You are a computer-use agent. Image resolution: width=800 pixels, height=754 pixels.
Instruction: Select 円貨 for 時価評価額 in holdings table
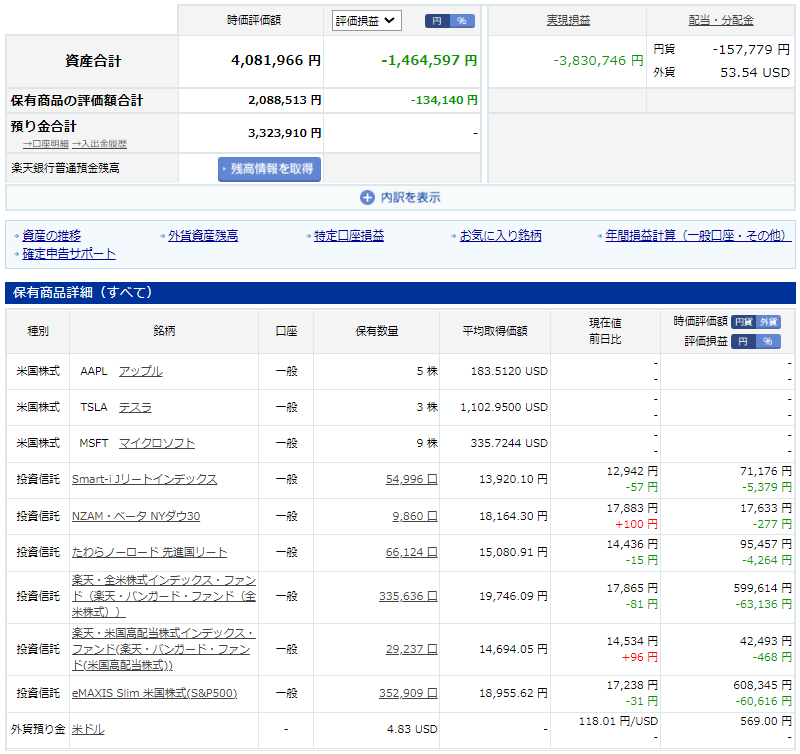tap(743, 322)
